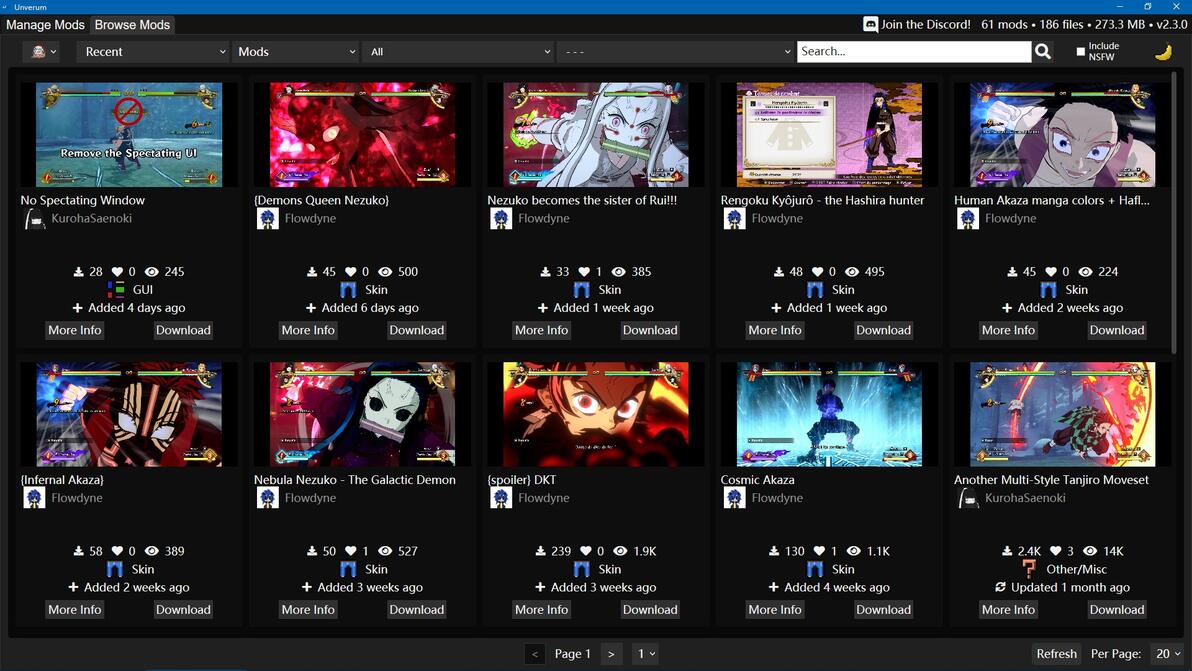
Task: Go to previous page with < button
Action: 535,654
